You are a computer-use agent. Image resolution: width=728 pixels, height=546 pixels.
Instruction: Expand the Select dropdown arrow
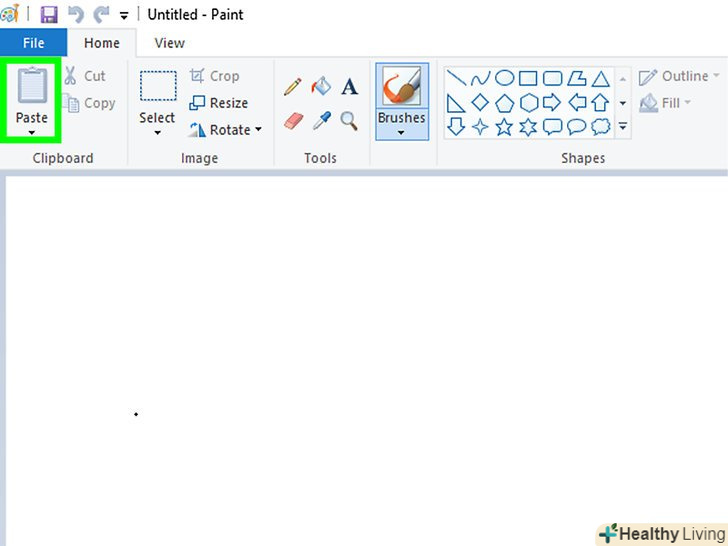click(157, 133)
